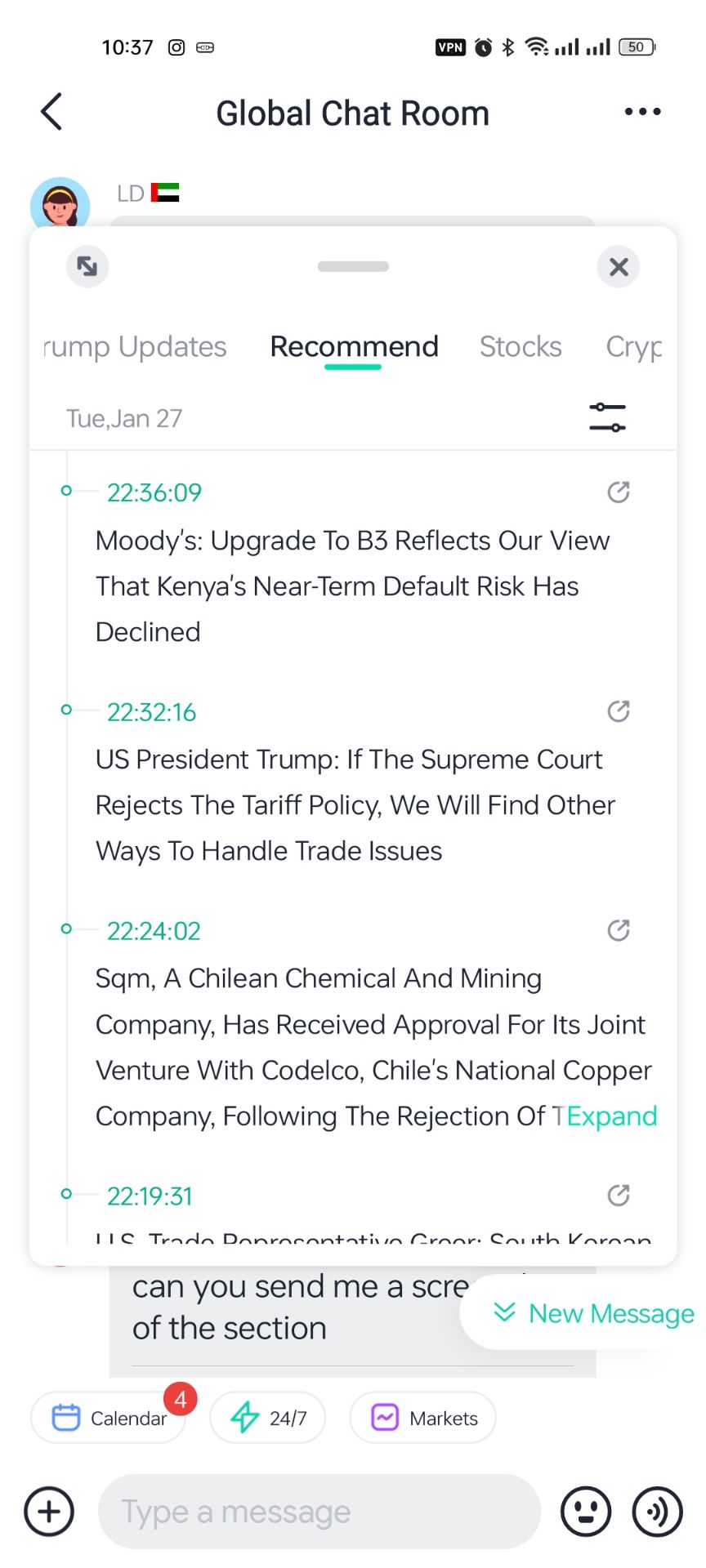Jump to new messages via New Message
Image resolution: width=706 pixels, height=1568 pixels.
click(595, 1313)
